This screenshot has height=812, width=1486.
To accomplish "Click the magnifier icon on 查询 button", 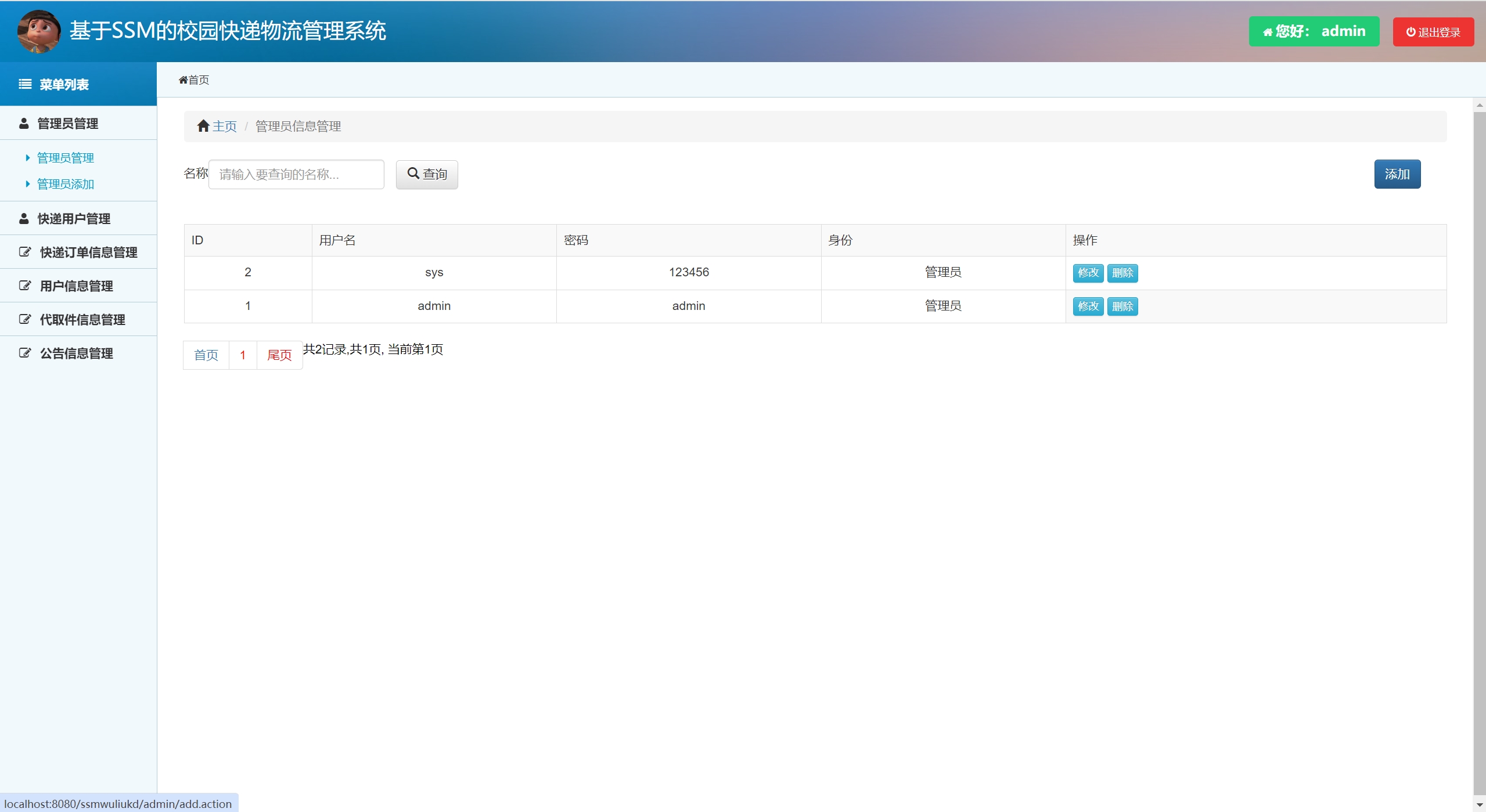I will click(413, 174).
